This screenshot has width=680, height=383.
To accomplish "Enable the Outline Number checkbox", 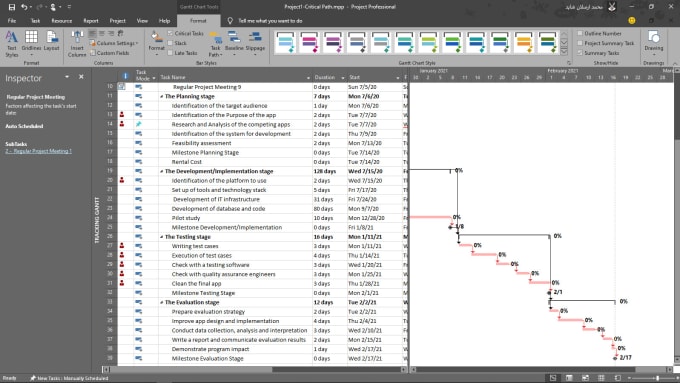I will coord(580,33).
